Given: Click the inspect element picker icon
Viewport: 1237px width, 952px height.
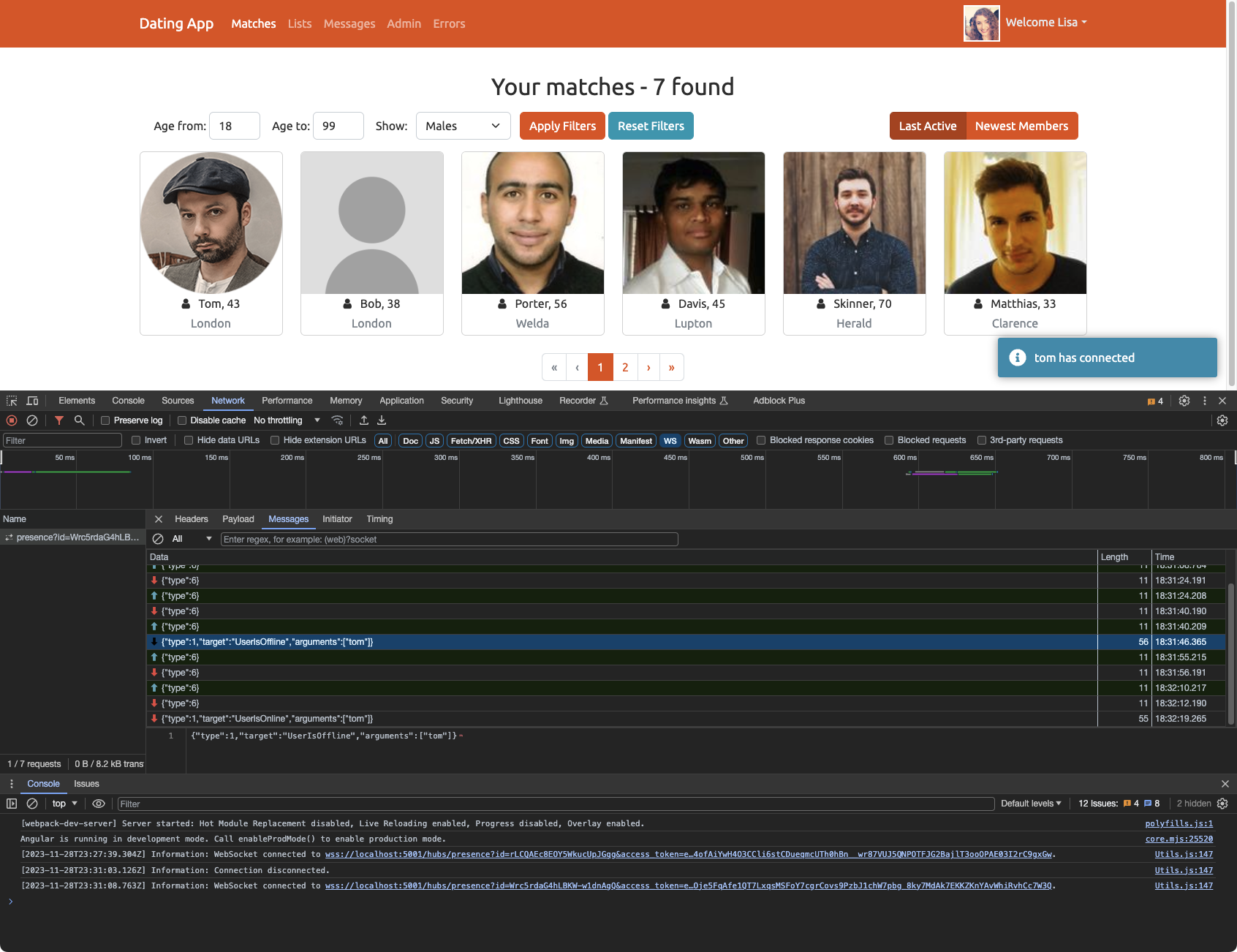Looking at the screenshot, I should (x=12, y=401).
